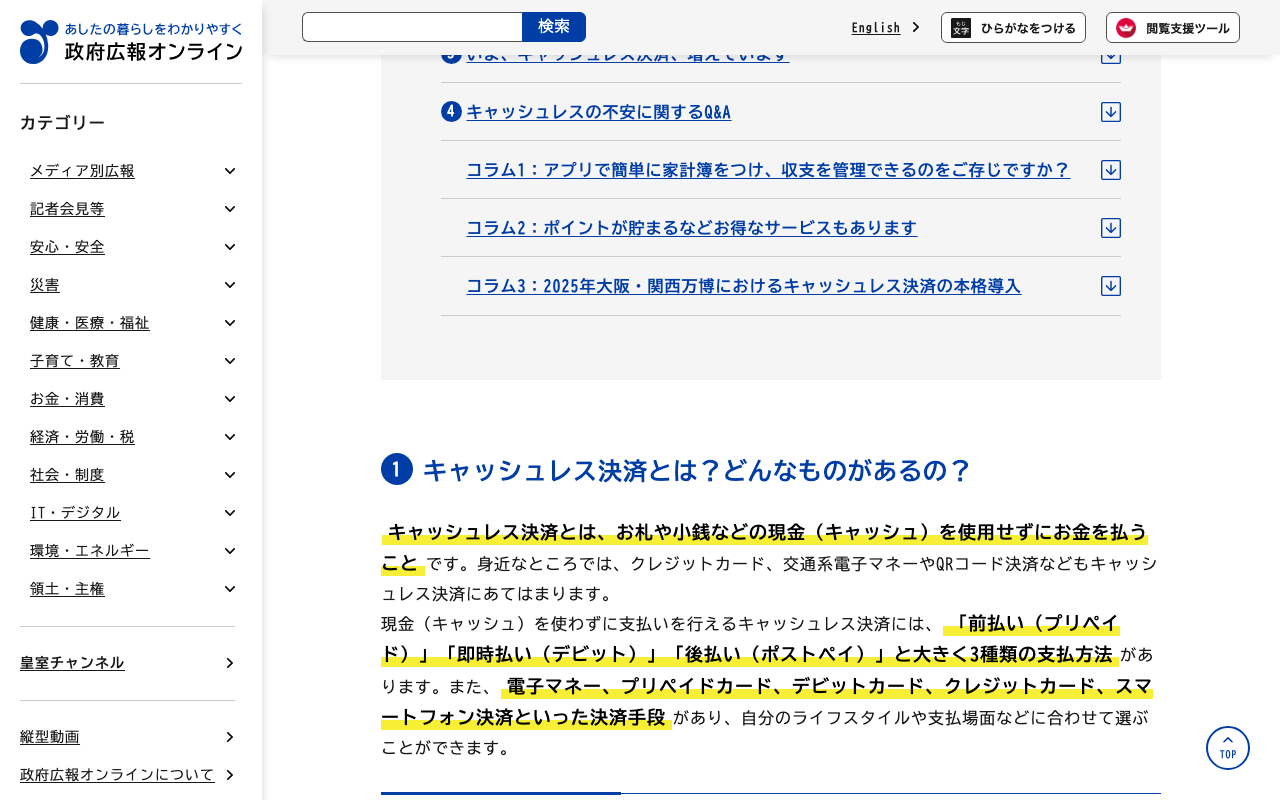Click the 検索 search button
Image resolution: width=1280 pixels, height=800 pixels.
pyautogui.click(x=554, y=27)
